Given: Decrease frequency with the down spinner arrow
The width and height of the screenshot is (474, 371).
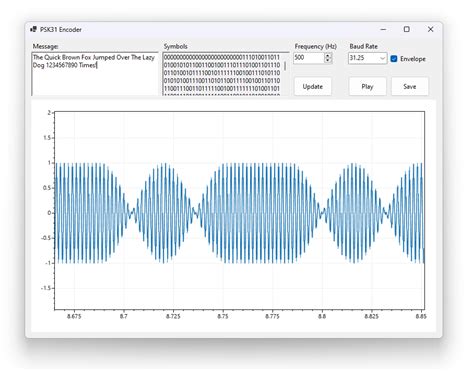Looking at the screenshot, I should tap(328, 60).
